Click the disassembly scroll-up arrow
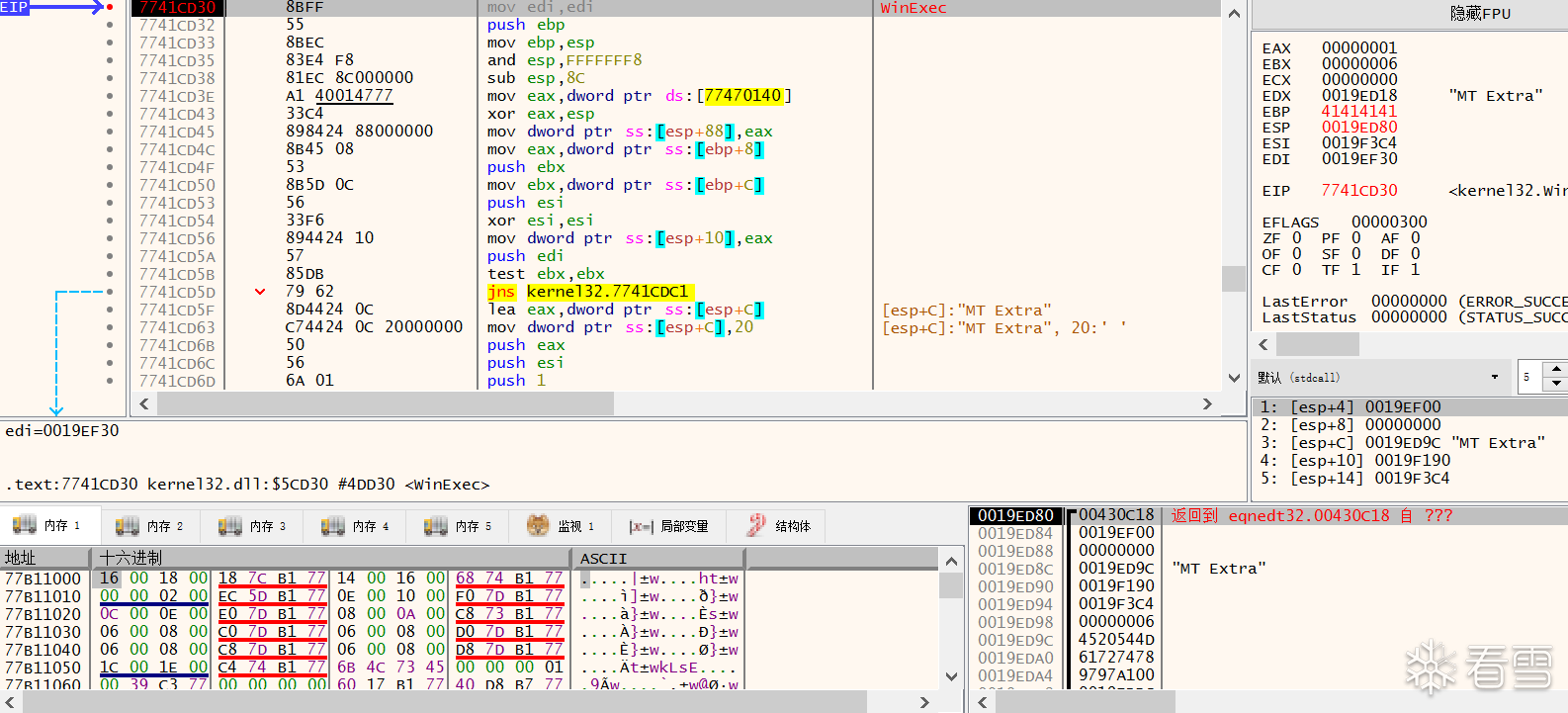 [1234, 14]
